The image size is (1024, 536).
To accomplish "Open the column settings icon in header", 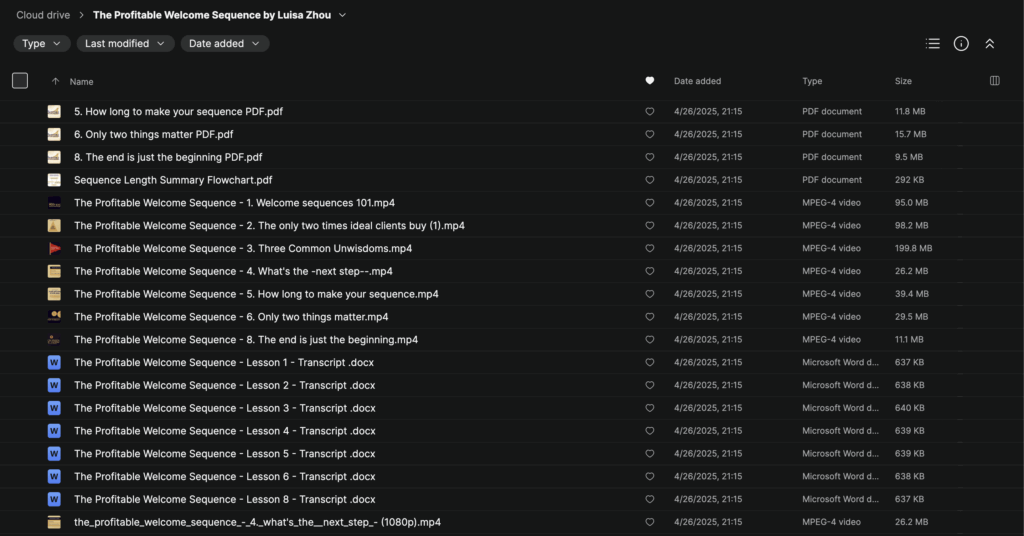I will click(x=994, y=81).
